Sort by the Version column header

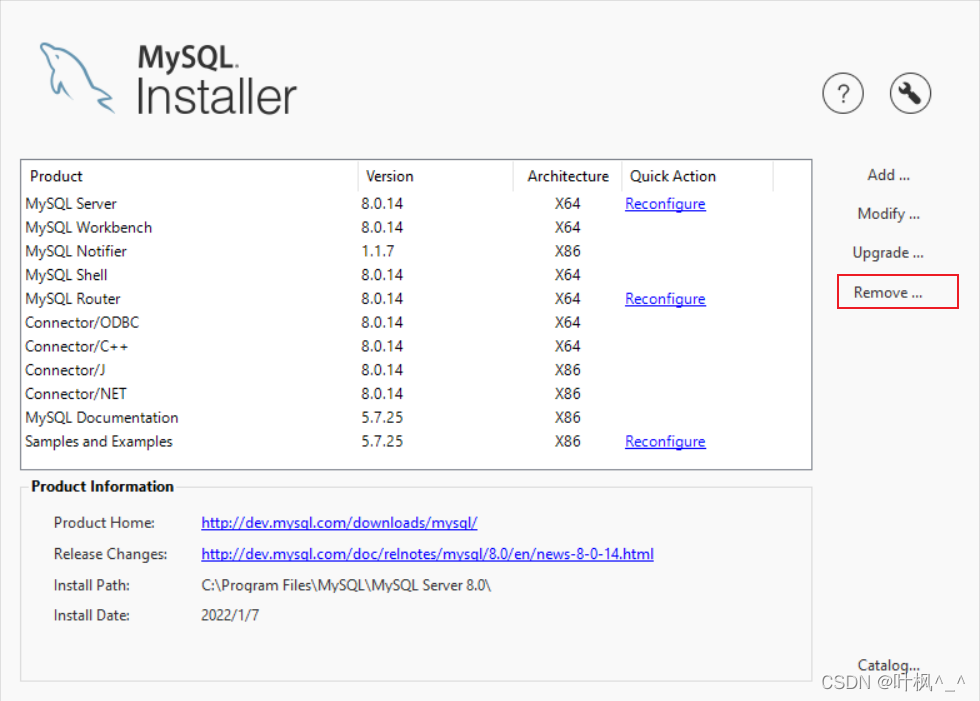[x=436, y=176]
